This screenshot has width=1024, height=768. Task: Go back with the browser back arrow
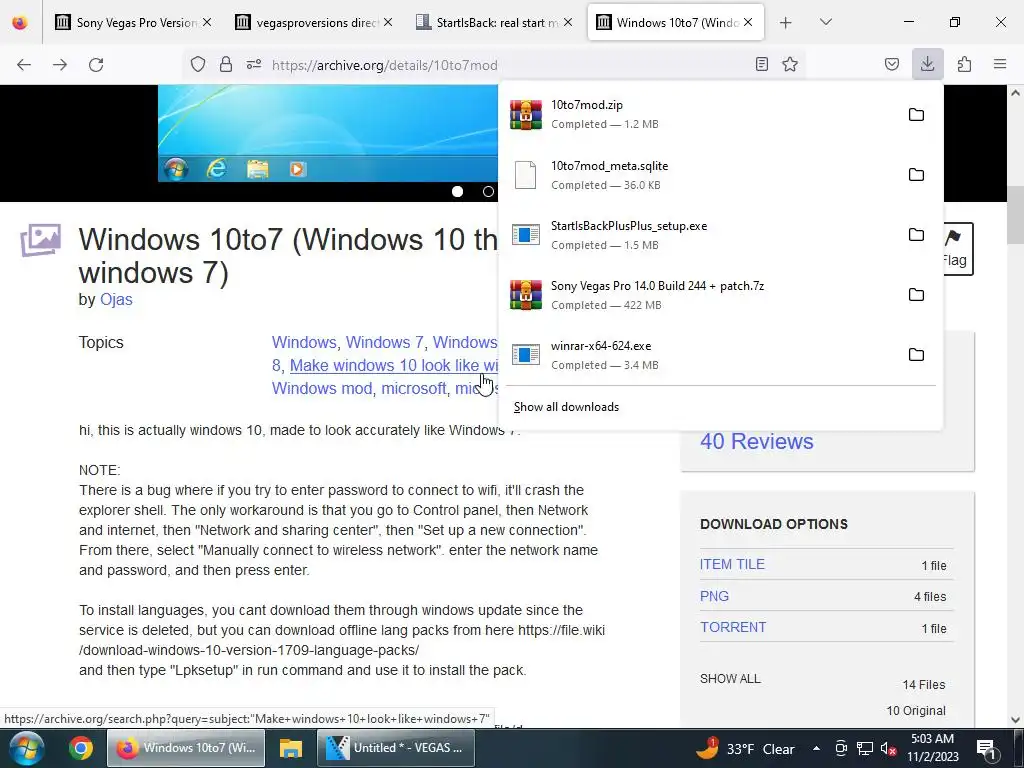pyautogui.click(x=24, y=65)
